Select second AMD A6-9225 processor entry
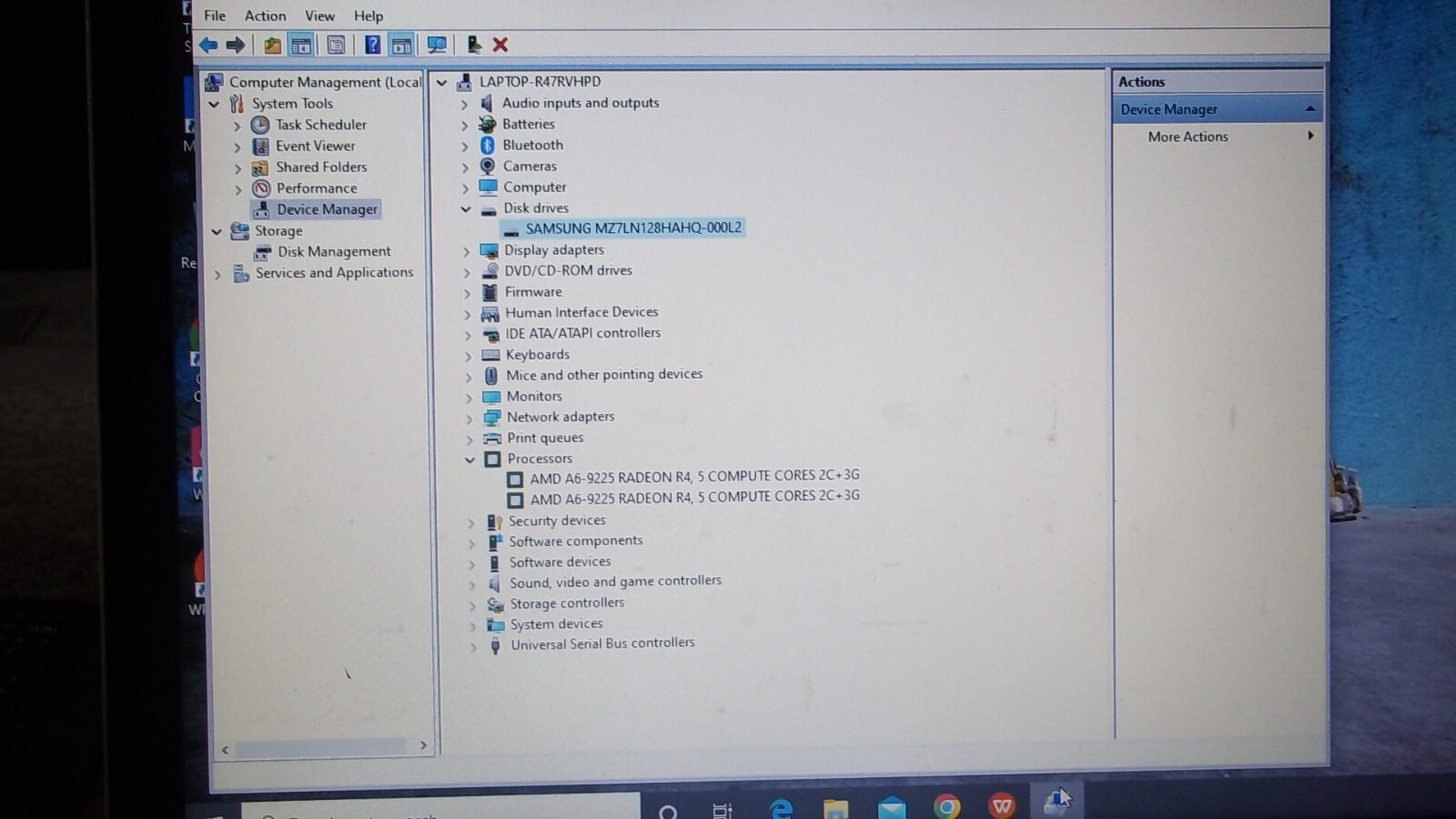Screen dimensions: 1456x819 pyautogui.click(x=694, y=498)
